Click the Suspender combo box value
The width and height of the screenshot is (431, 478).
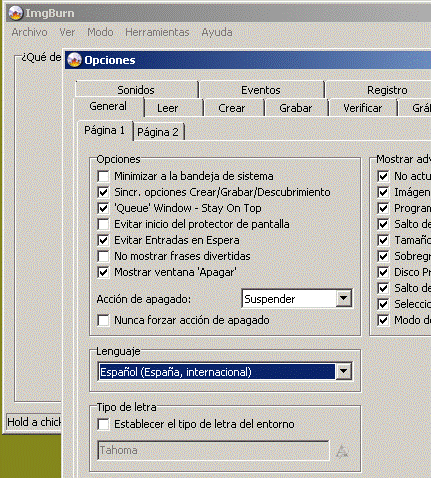(289, 299)
